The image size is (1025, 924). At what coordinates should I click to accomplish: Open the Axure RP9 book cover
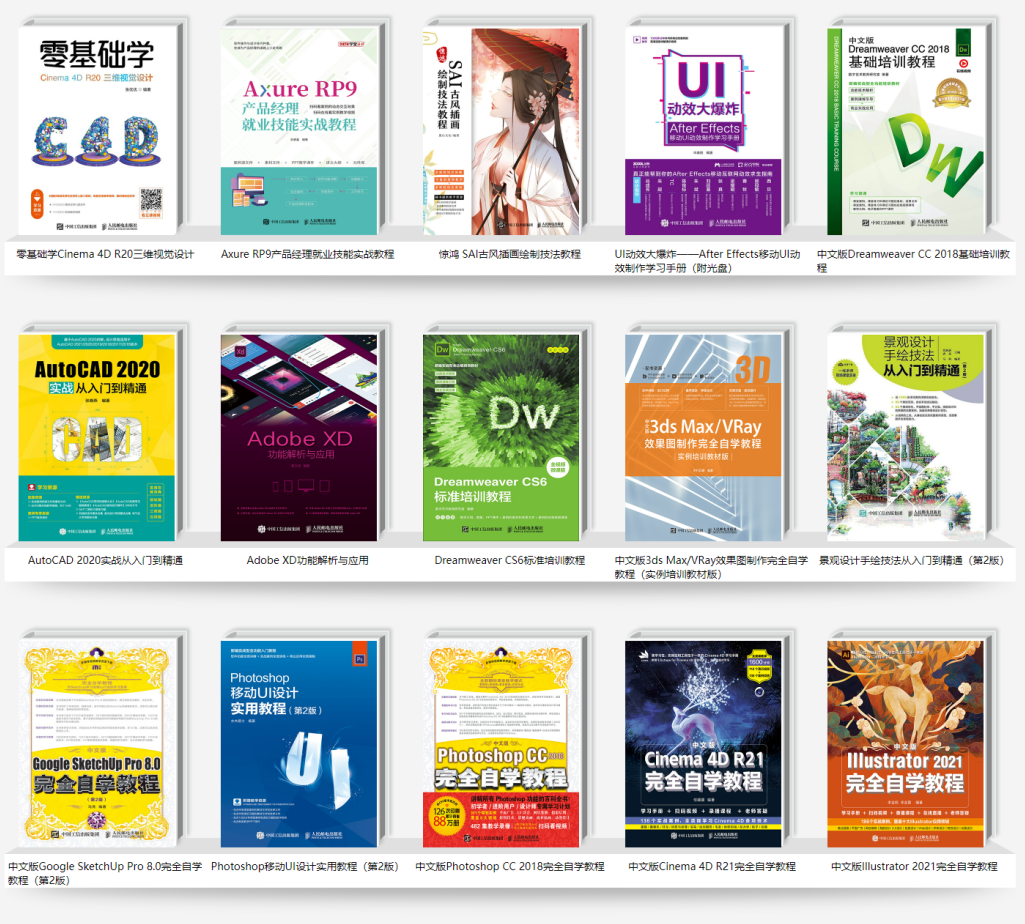299,131
